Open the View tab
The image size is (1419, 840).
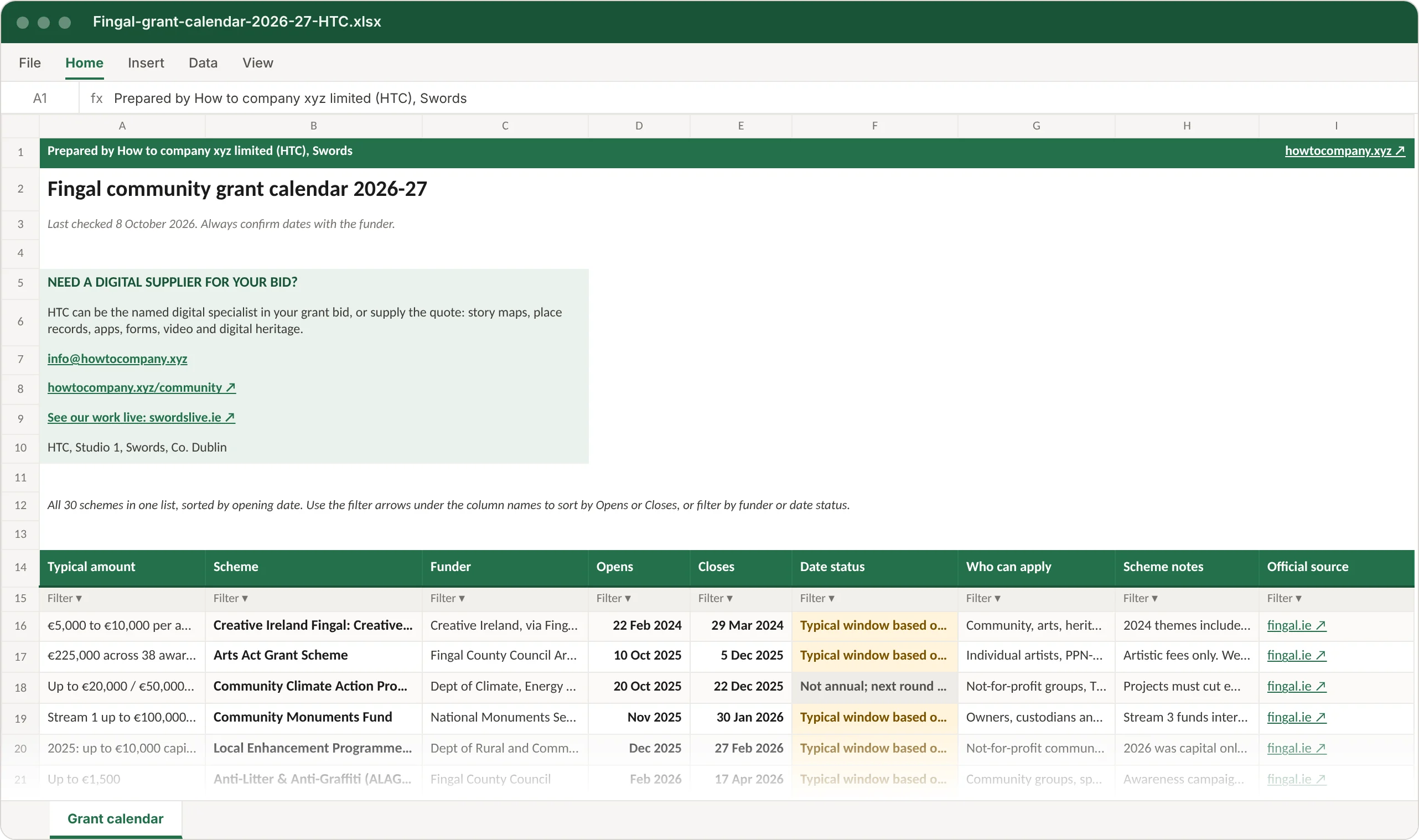tap(257, 63)
